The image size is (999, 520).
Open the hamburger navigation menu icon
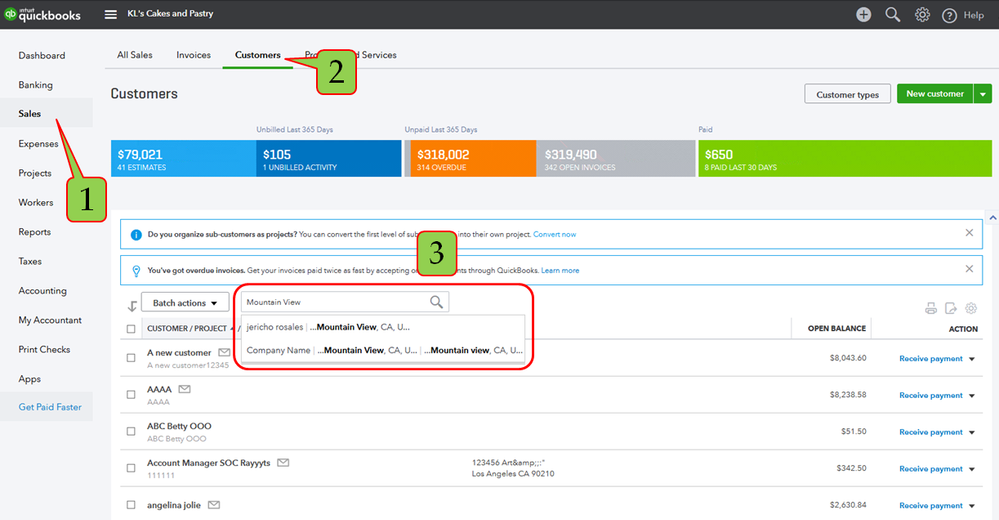[x=111, y=14]
